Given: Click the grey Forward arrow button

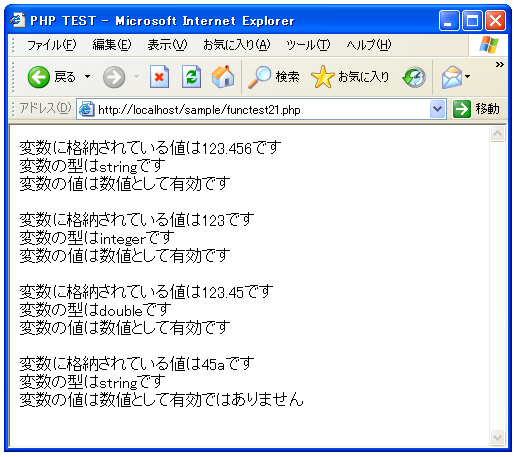Looking at the screenshot, I should click(x=114, y=77).
